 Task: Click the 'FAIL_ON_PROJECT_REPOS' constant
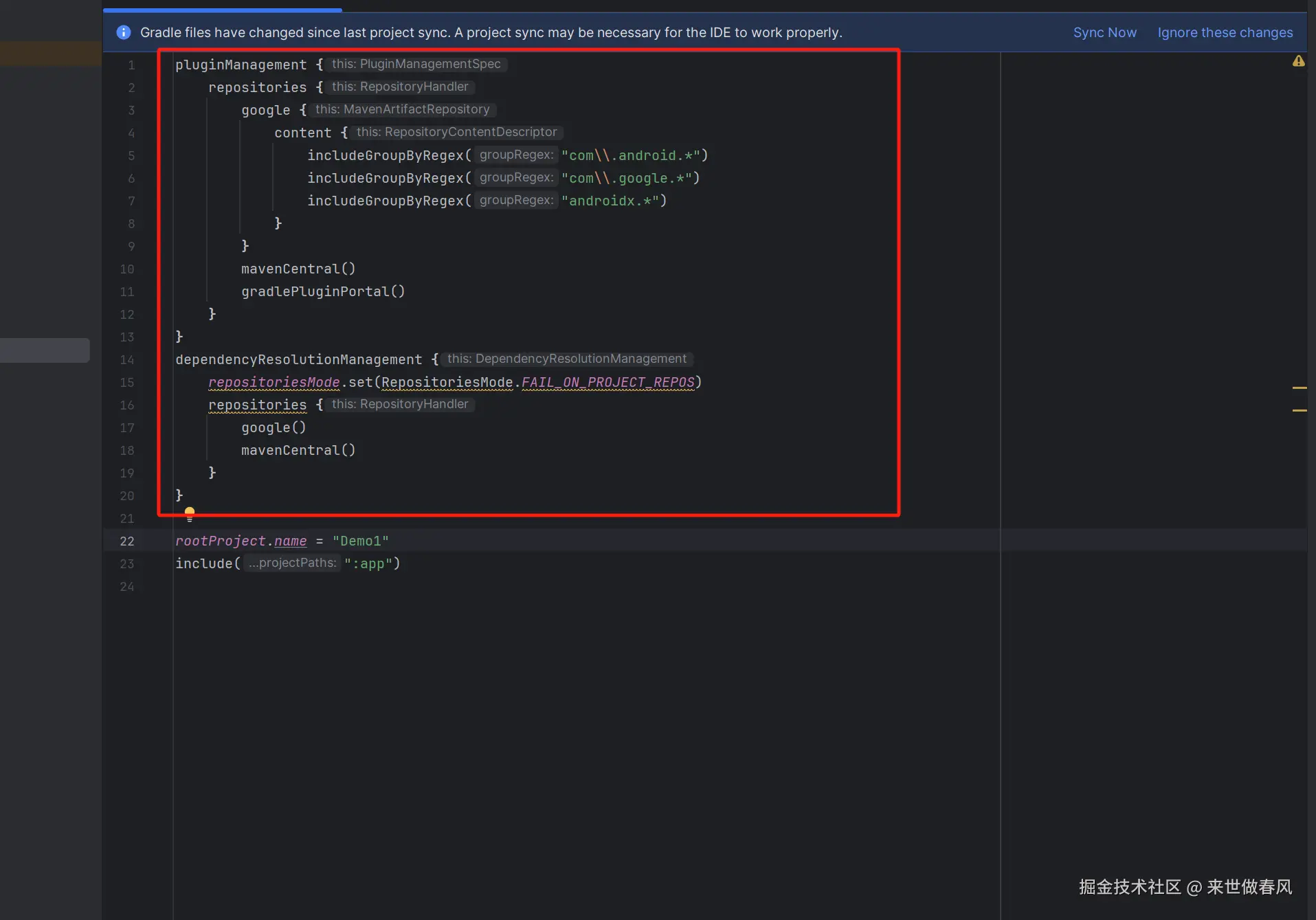[607, 382]
